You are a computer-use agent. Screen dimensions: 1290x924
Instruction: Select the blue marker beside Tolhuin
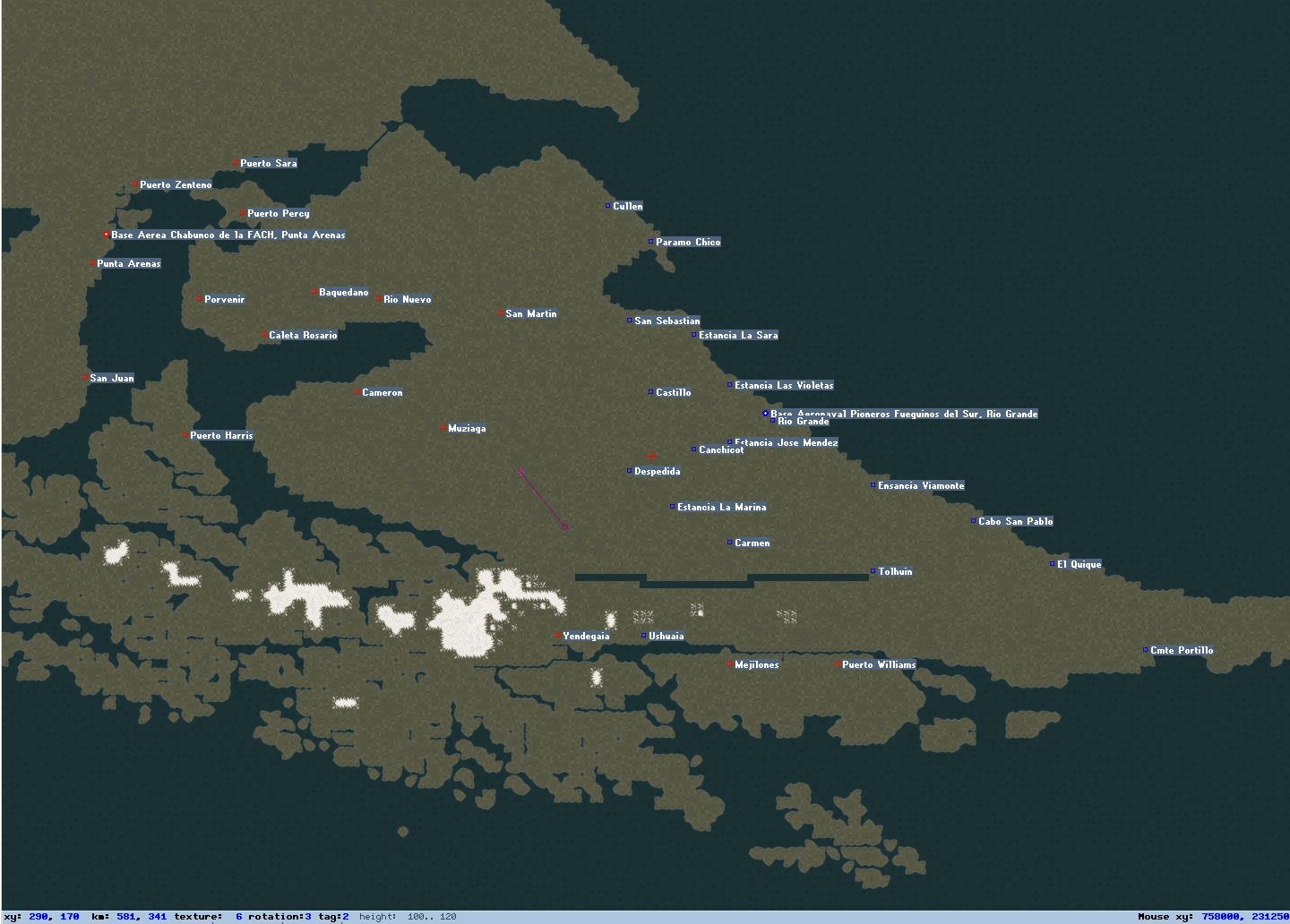873,571
